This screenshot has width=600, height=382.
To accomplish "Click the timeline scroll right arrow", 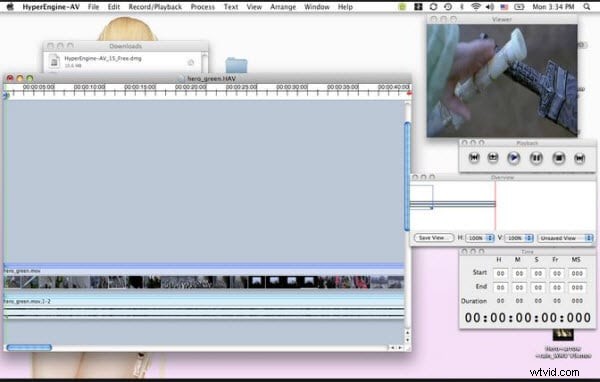I will tap(400, 348).
